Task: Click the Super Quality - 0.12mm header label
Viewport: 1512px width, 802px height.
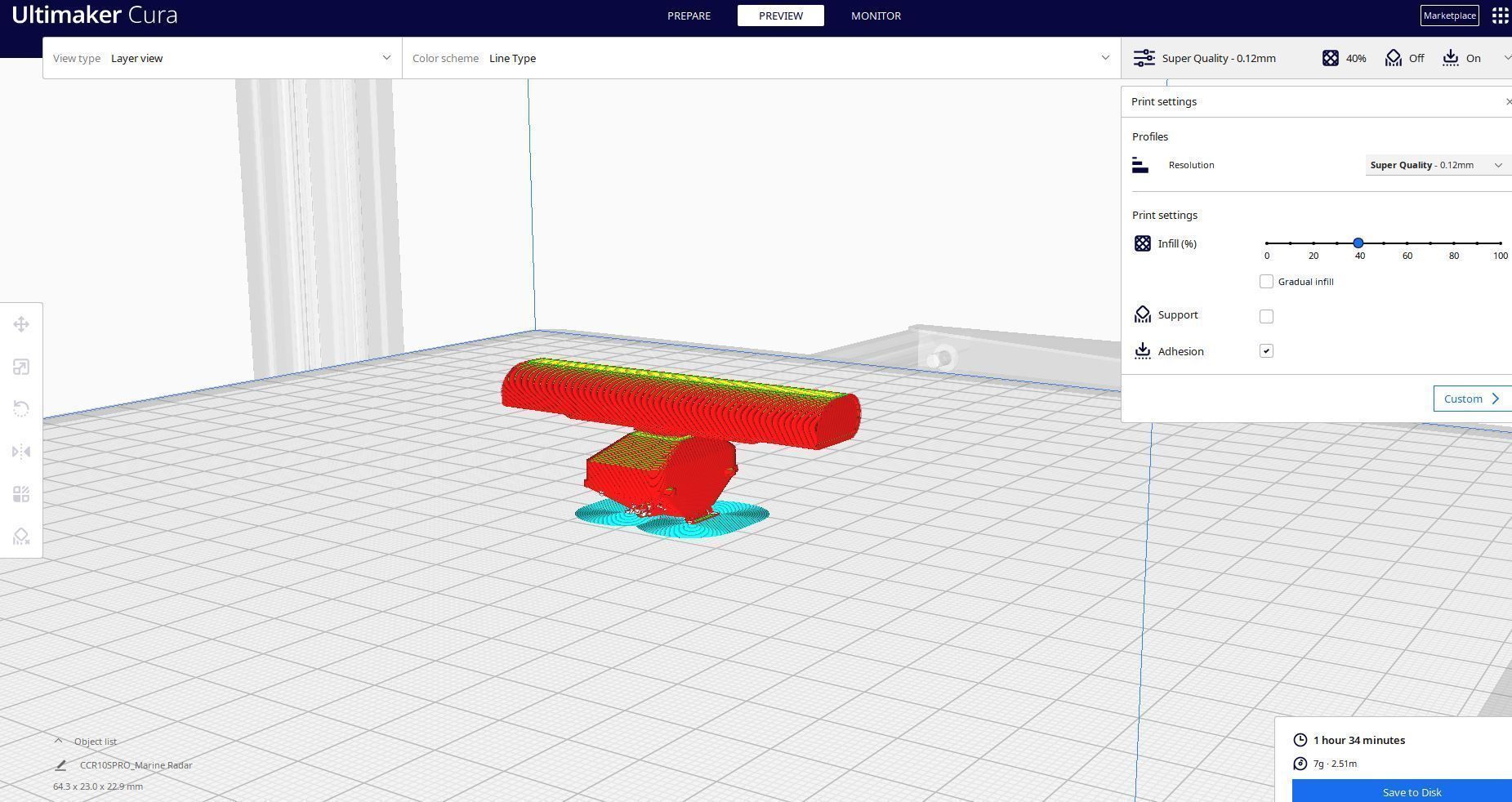Action: (1219, 58)
